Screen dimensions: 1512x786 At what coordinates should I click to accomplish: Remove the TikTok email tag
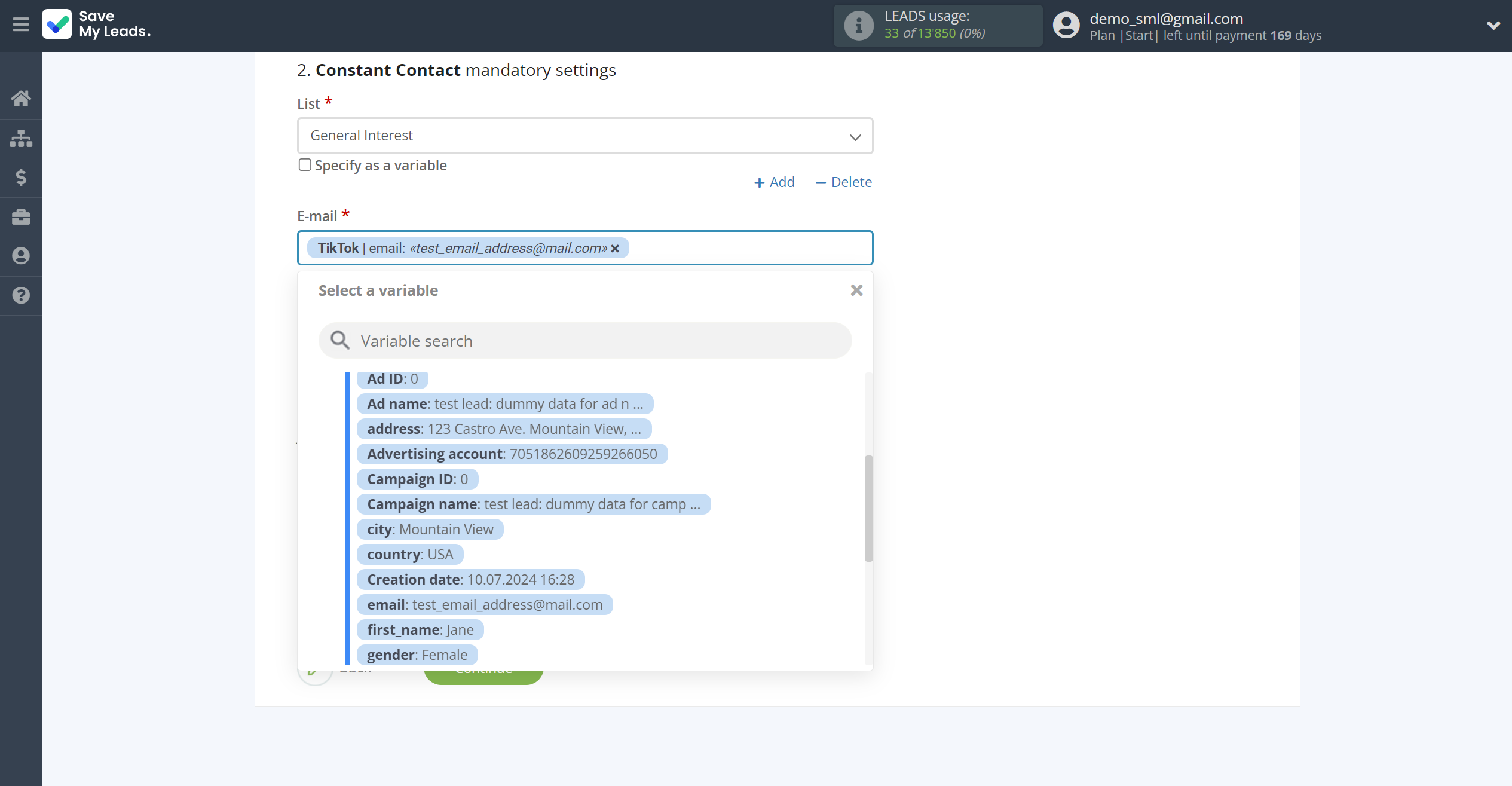(x=615, y=248)
